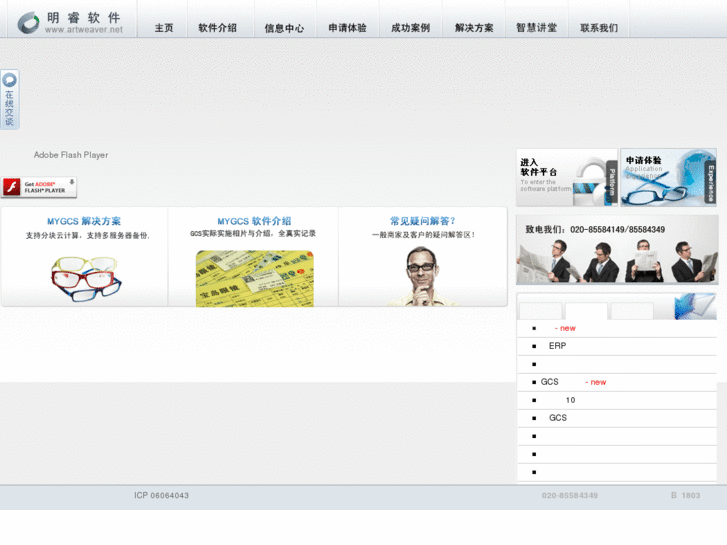Image resolution: width=727 pixels, height=545 pixels.
Task: Click the yellow 宝岛眼镜 form image
Action: [255, 278]
